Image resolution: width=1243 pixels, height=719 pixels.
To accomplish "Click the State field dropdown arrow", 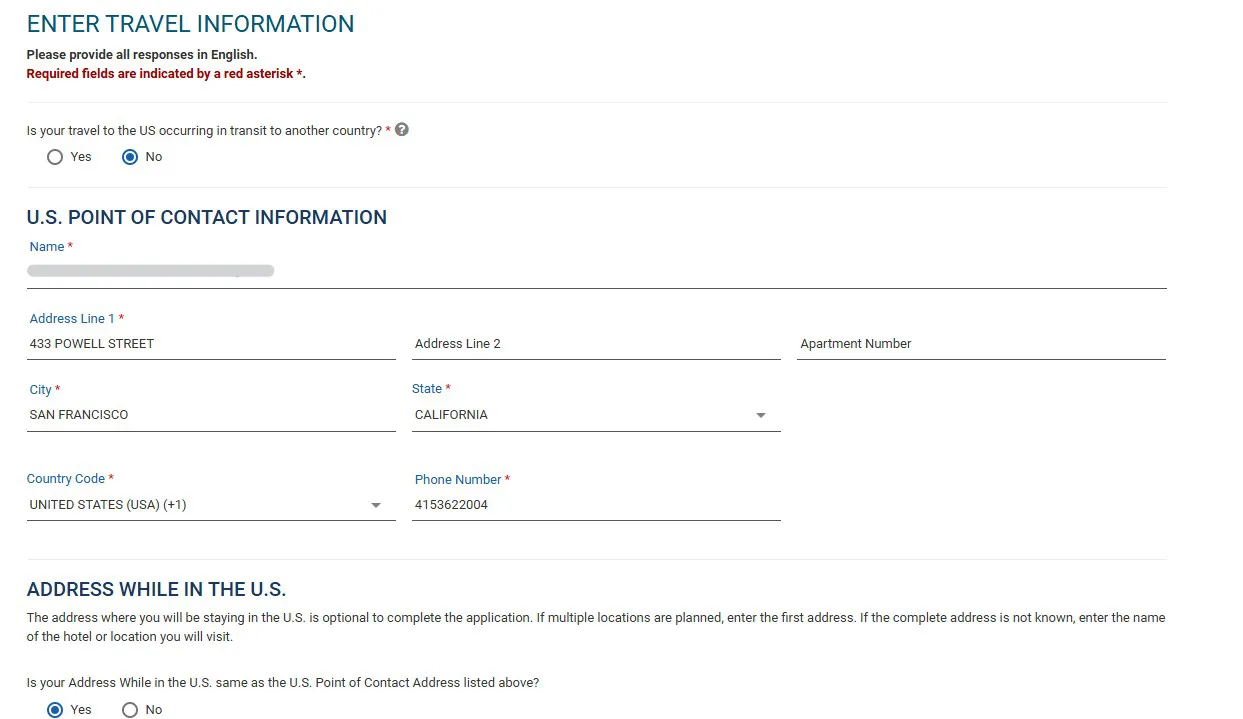I will (x=761, y=414).
